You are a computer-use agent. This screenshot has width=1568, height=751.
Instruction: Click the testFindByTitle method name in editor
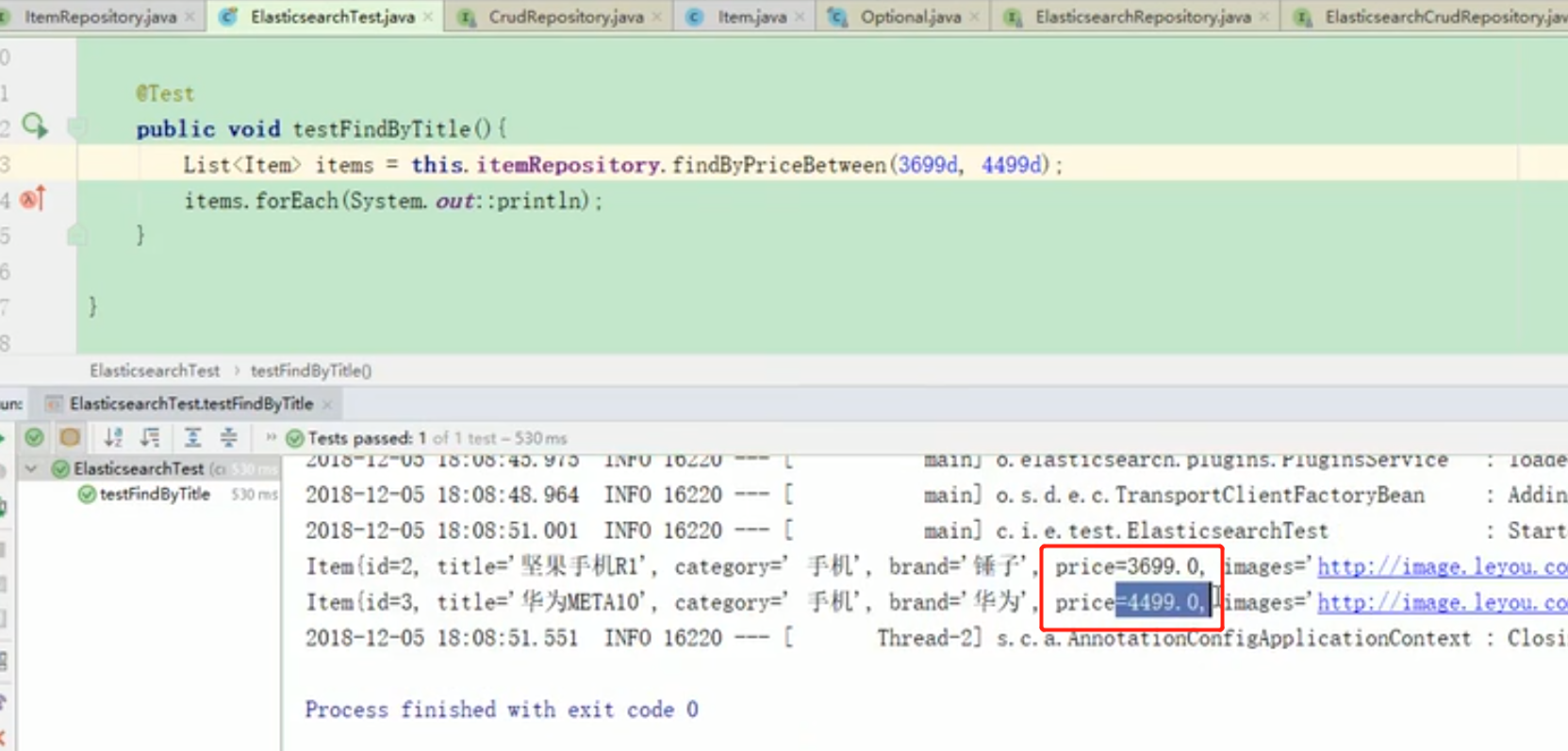pos(380,129)
